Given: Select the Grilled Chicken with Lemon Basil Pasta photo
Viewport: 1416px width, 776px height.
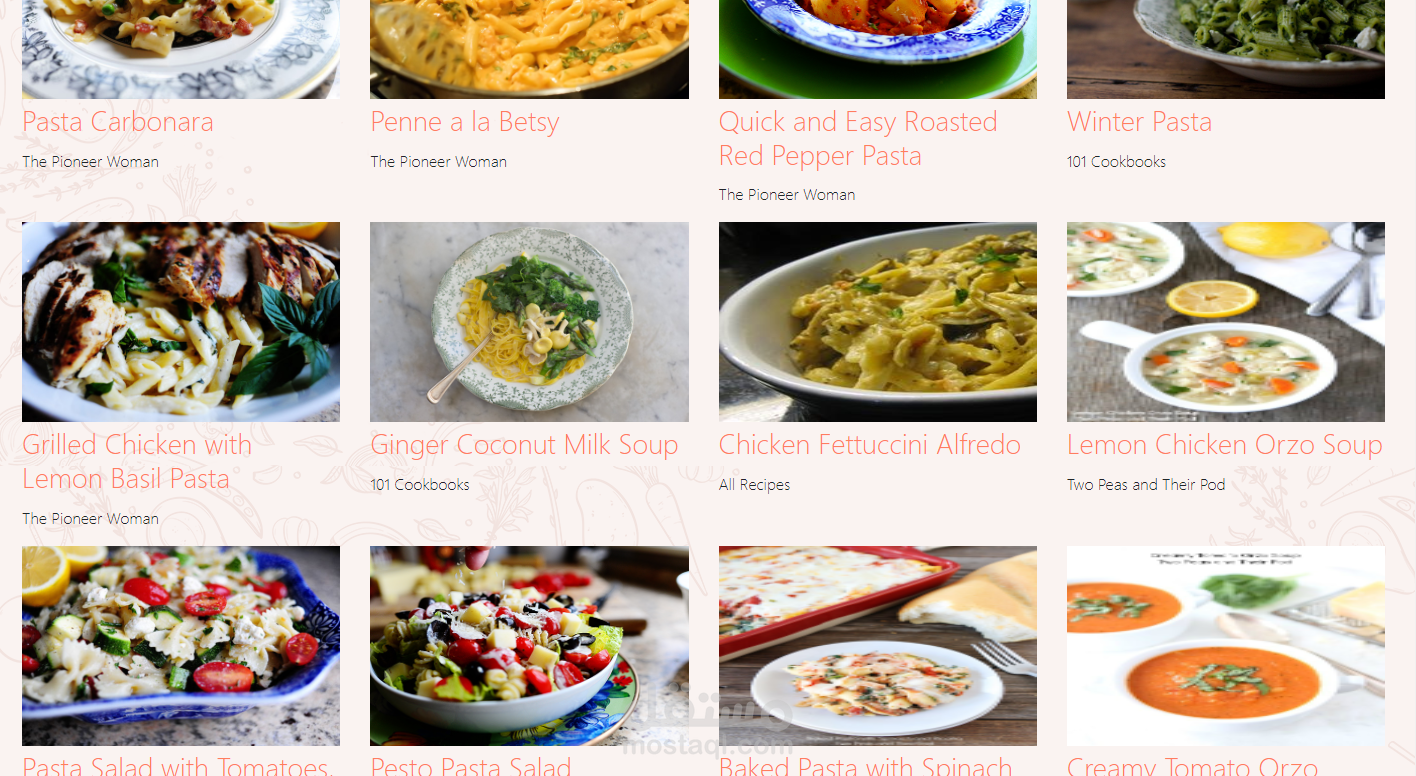Looking at the screenshot, I should (181, 322).
